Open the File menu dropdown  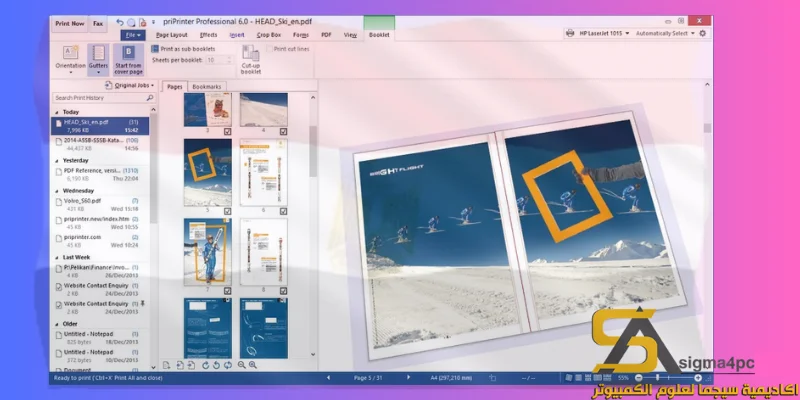[x=133, y=35]
